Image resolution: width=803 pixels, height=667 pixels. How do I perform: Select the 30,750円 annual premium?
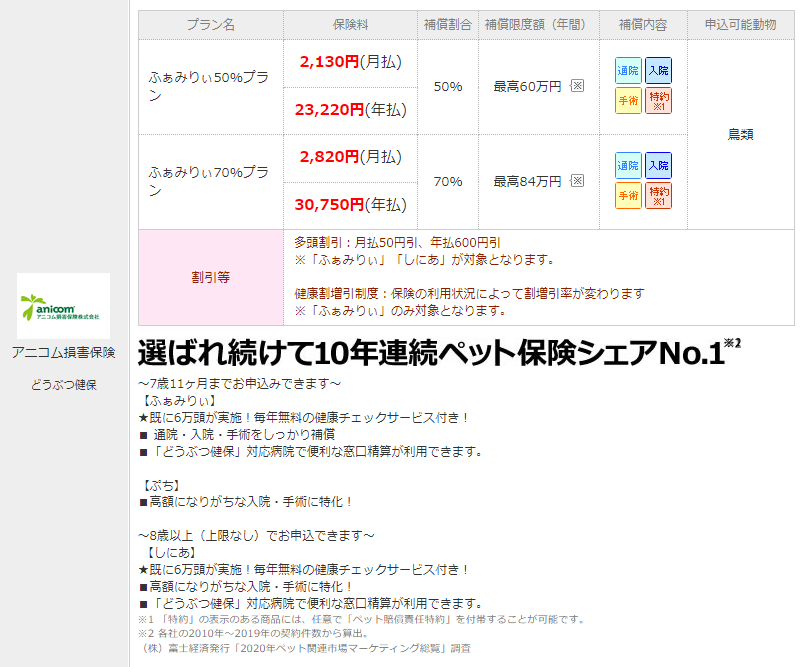(x=329, y=205)
